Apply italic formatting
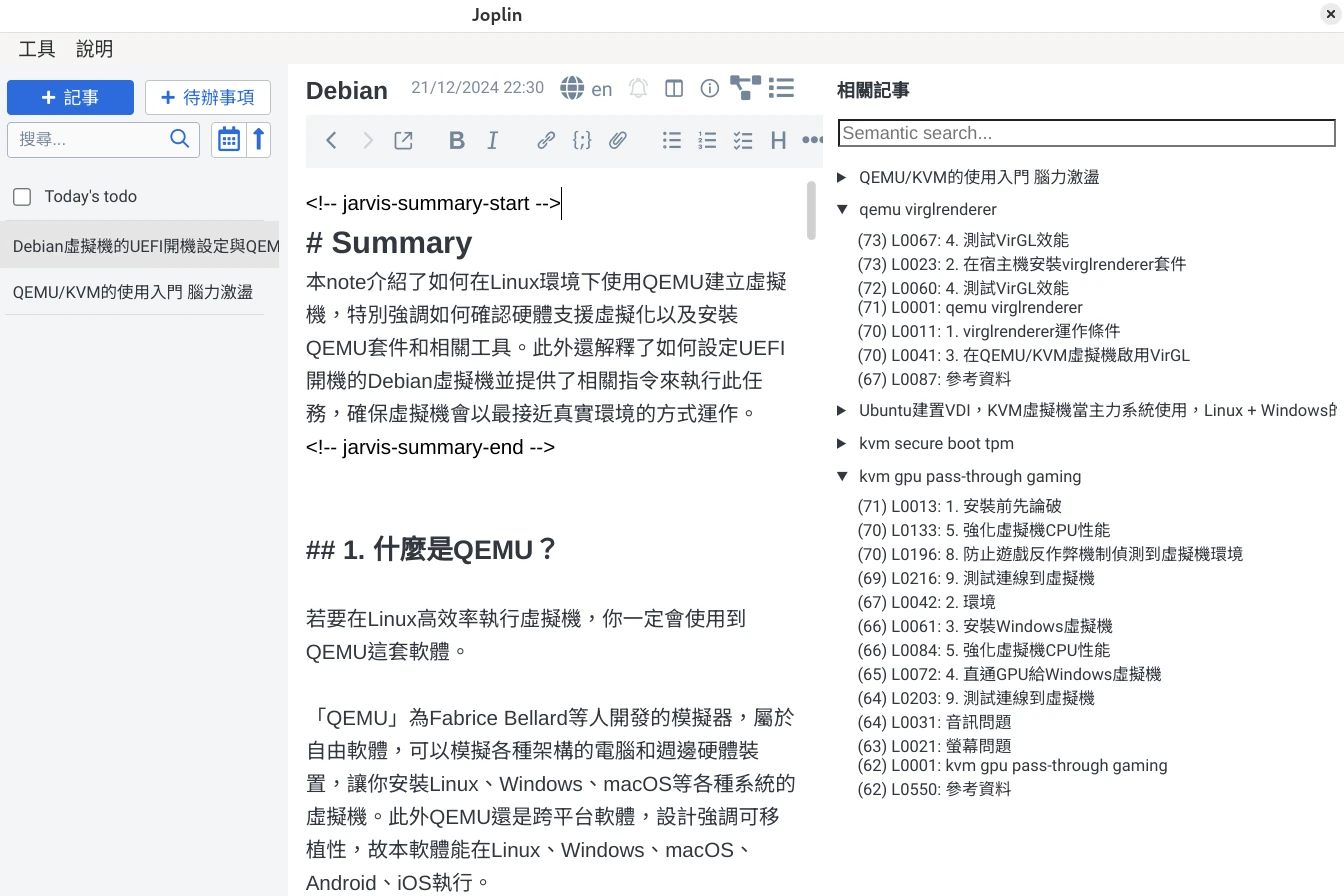Image resolution: width=1344 pixels, height=896 pixels. point(492,140)
